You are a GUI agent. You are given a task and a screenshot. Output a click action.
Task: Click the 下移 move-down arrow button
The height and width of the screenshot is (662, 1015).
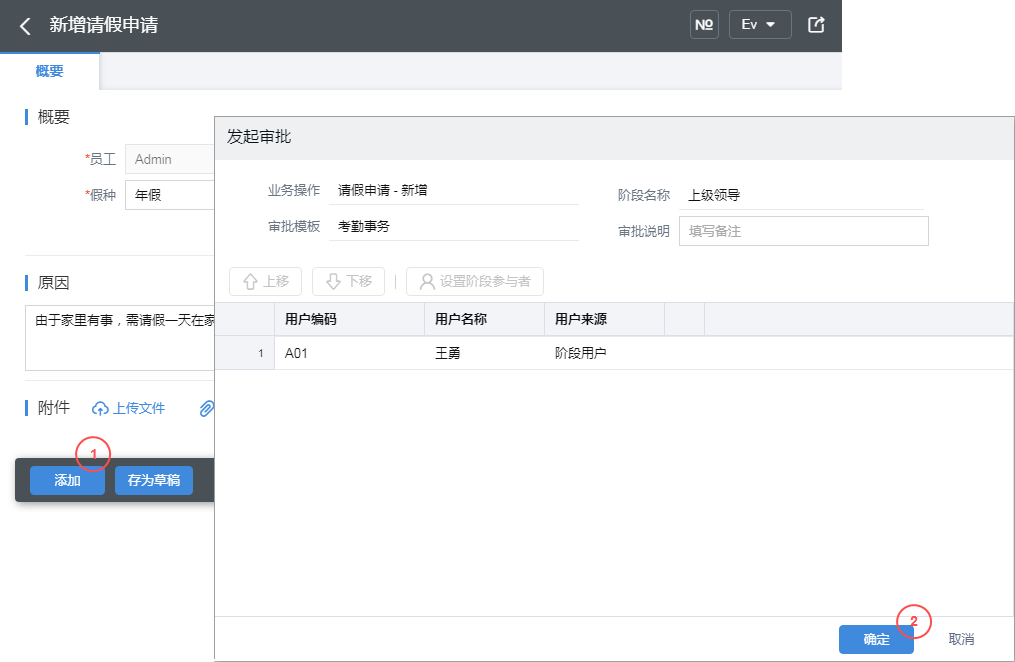pos(348,282)
